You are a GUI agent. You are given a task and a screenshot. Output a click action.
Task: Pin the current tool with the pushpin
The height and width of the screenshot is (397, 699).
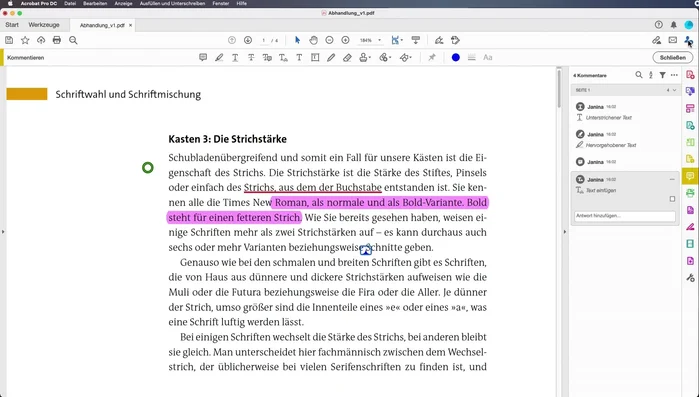pyautogui.click(x=432, y=57)
